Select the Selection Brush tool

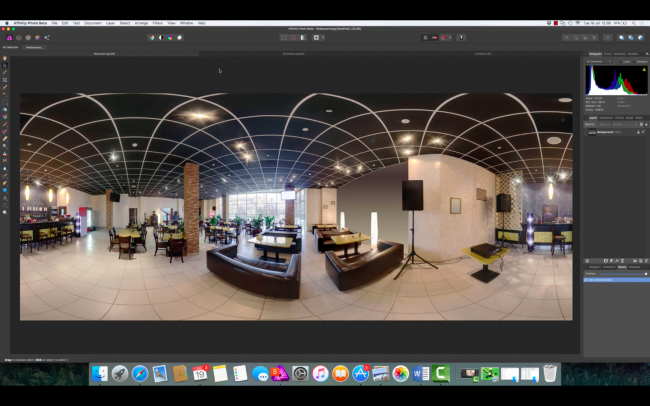[x=5, y=88]
